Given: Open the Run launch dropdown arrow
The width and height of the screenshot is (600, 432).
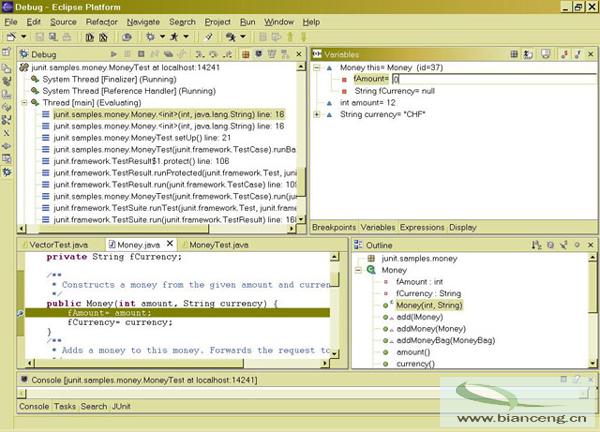Looking at the screenshot, I should (x=186, y=37).
